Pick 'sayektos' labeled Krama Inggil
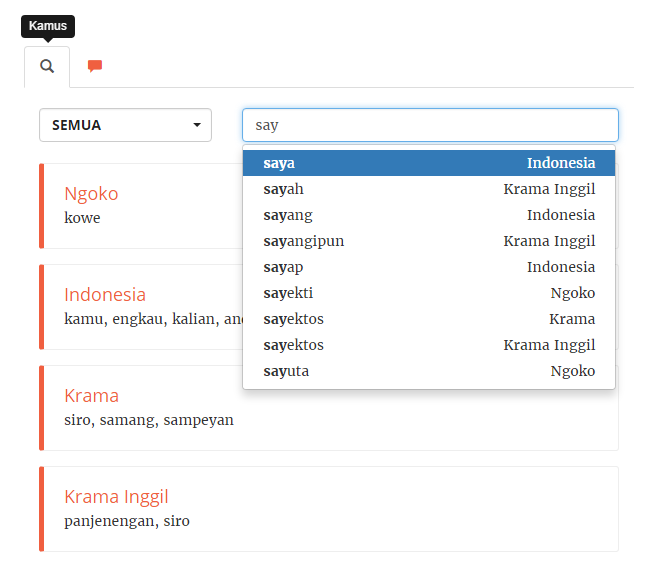Image resolution: width=649 pixels, height=580 pixels. [429, 345]
